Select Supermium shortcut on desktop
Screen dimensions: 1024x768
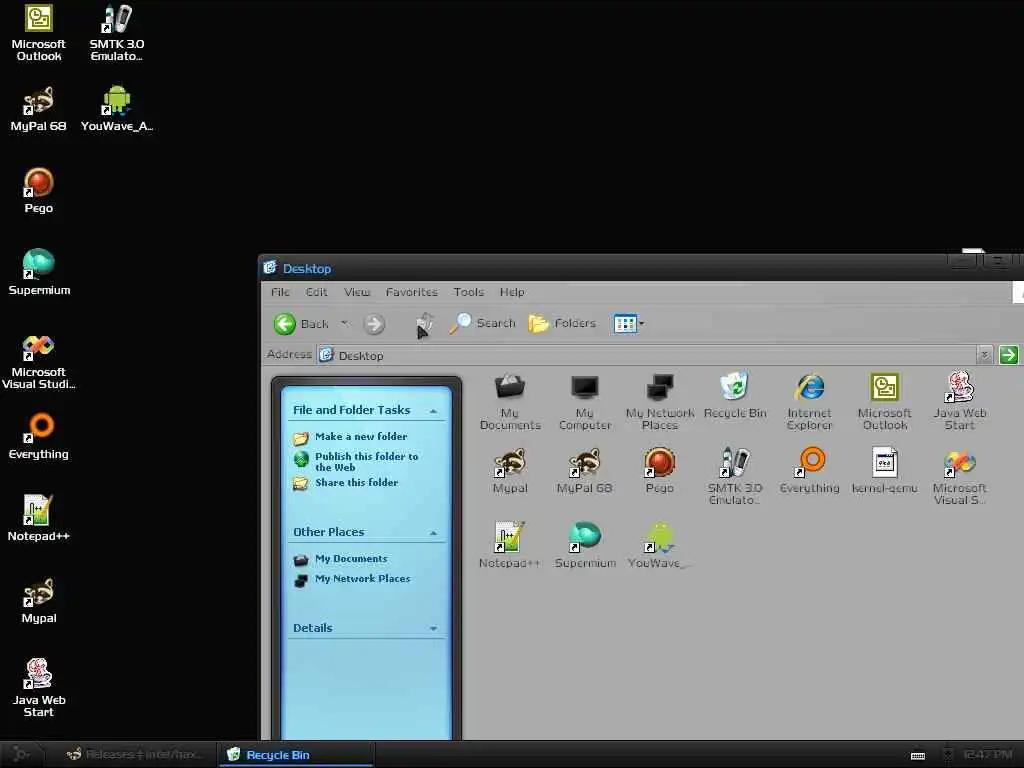(x=39, y=273)
